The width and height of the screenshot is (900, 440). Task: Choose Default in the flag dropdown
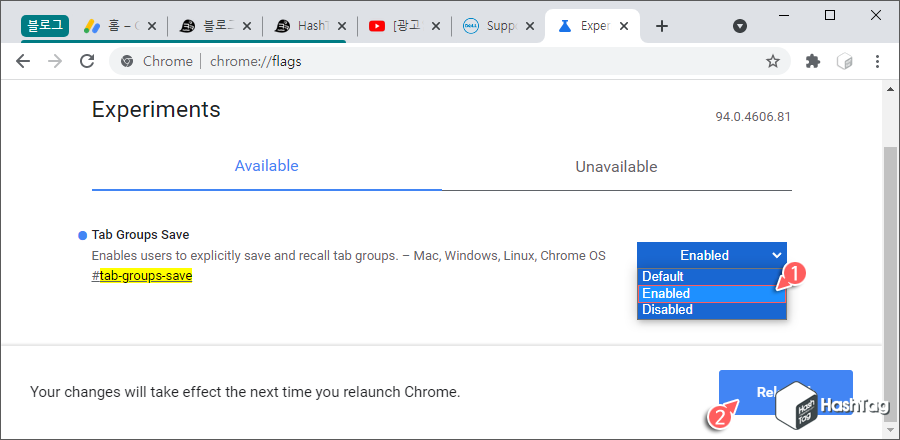(x=712, y=277)
